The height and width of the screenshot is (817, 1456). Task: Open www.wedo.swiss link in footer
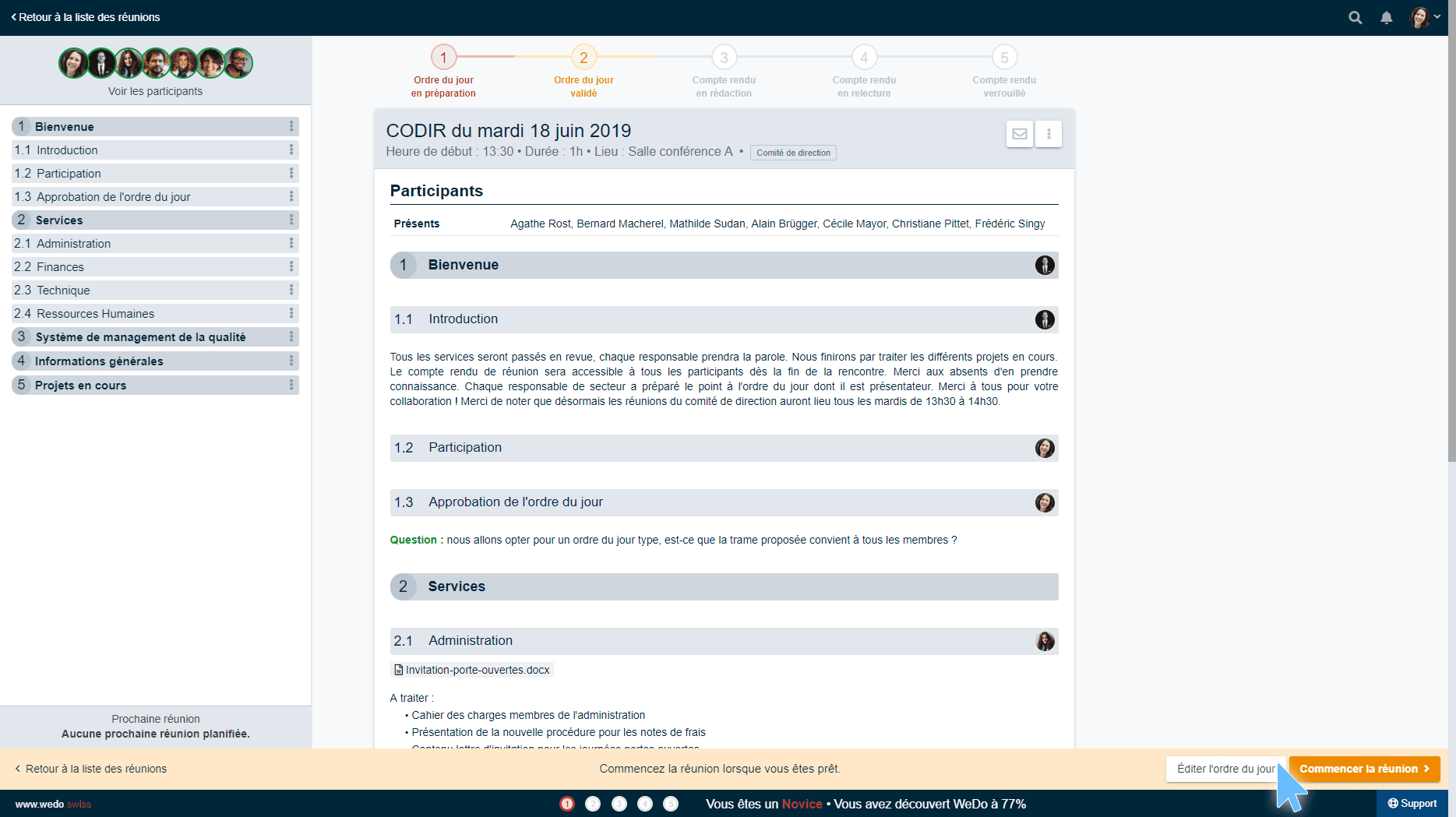(x=53, y=804)
